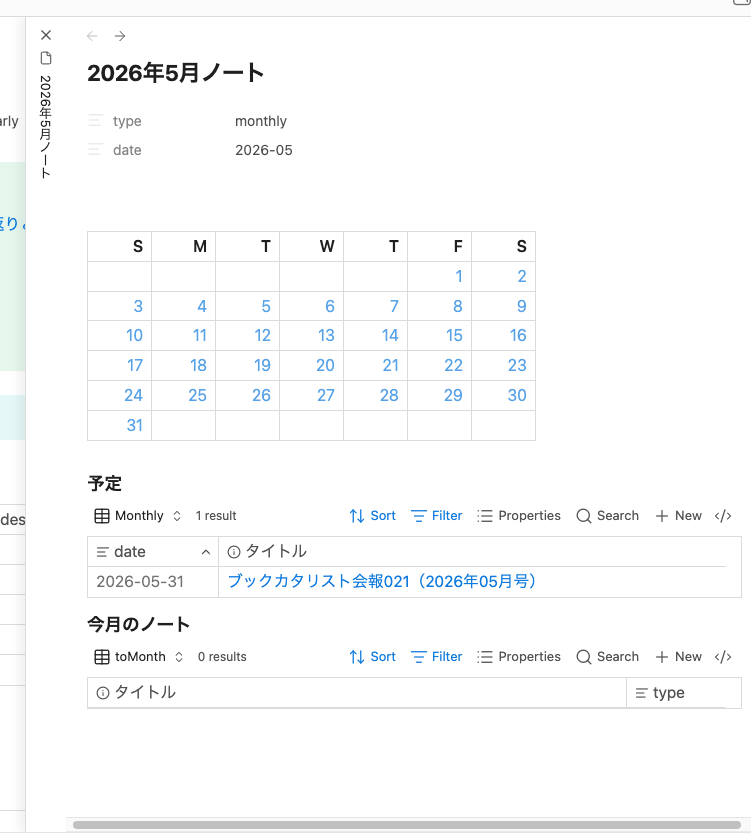This screenshot has width=751, height=833.
Task: Click the table view icon beside toMonth
Action: click(x=102, y=657)
